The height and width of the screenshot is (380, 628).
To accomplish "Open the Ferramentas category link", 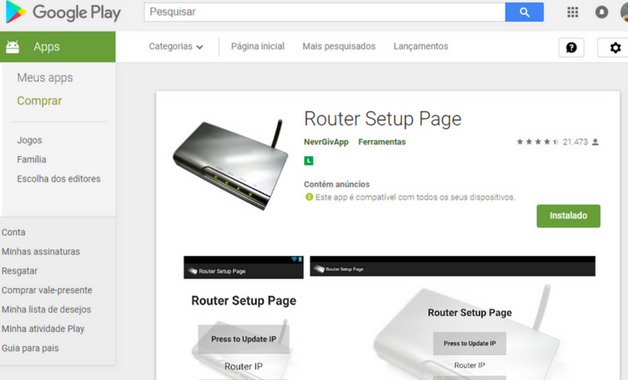I will [x=382, y=142].
